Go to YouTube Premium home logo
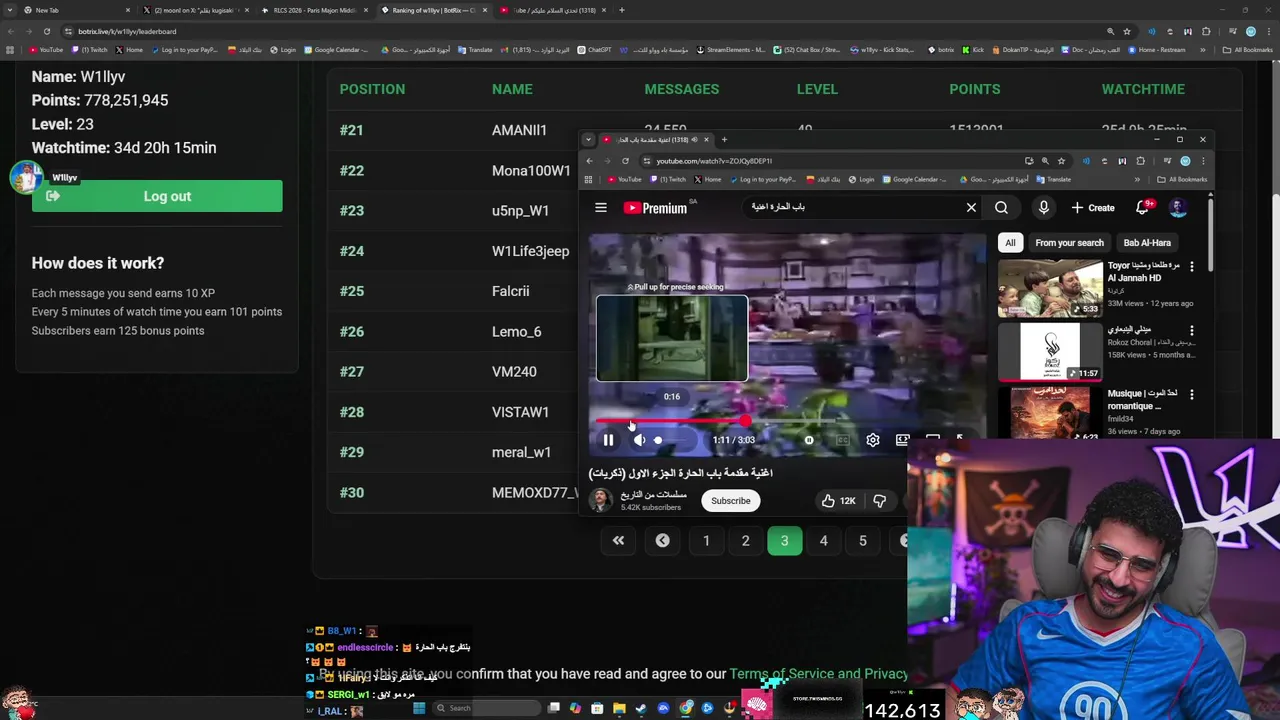Screen dimensions: 1280x720 pyautogui.click(x=656, y=208)
